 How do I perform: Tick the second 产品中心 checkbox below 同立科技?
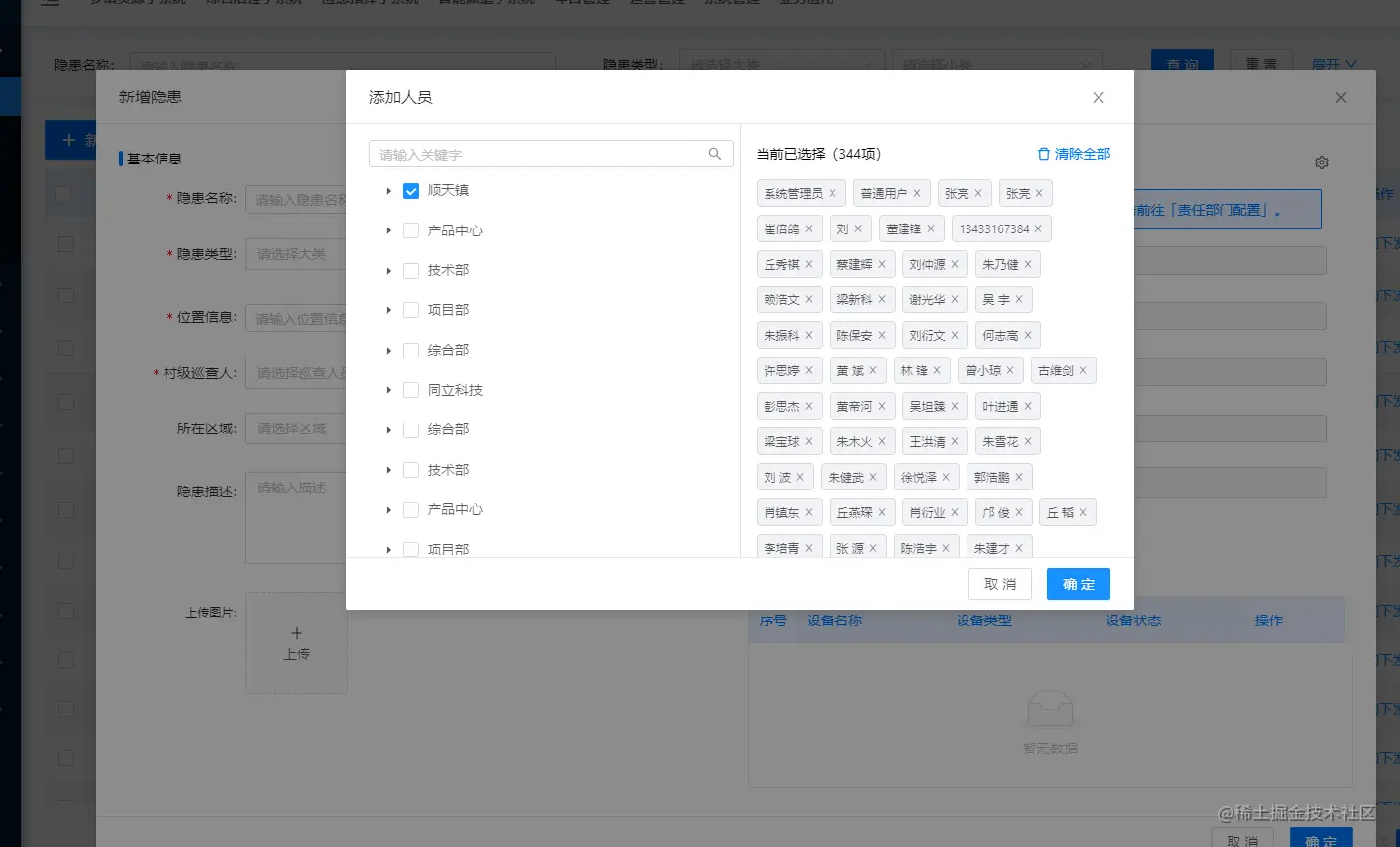point(411,509)
